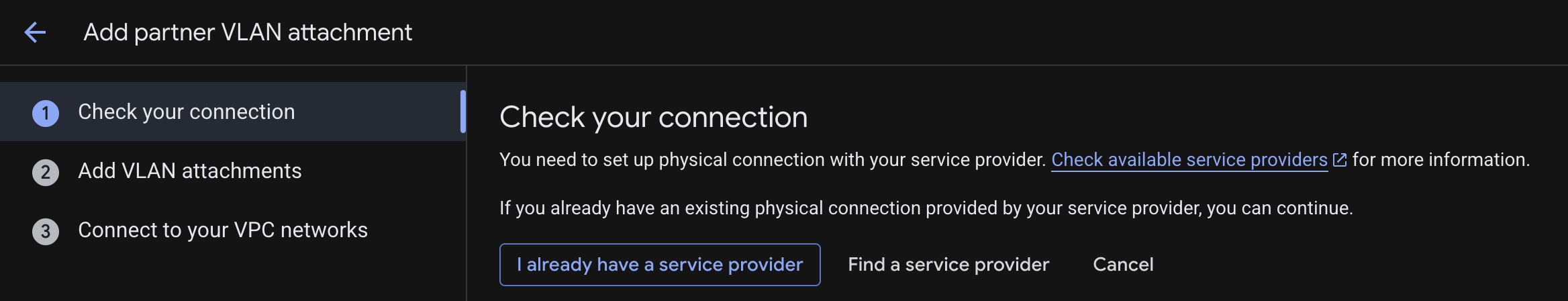Click the step 1 number circle

point(46,113)
